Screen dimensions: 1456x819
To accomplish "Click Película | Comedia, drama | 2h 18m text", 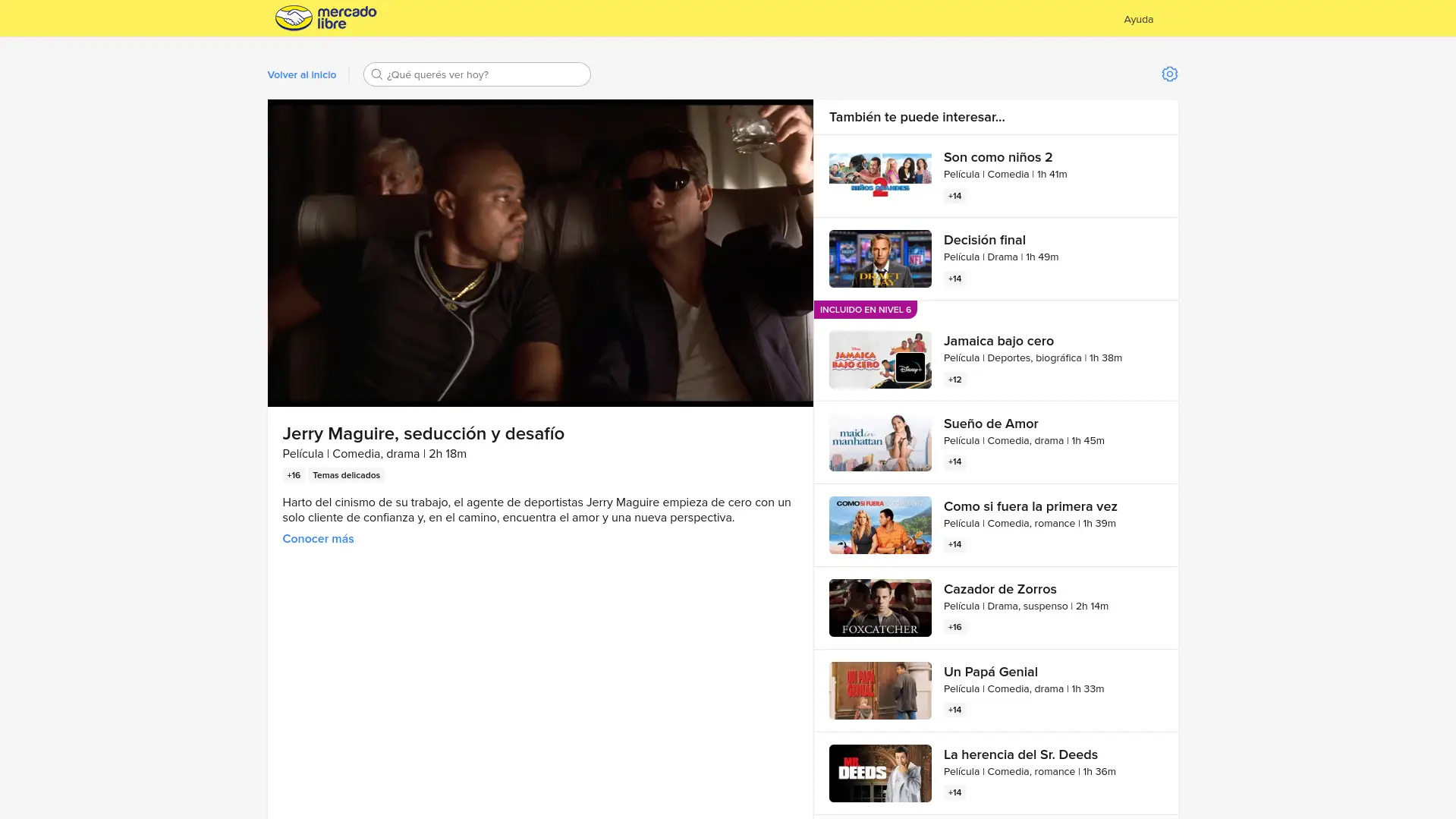I will 374,454.
